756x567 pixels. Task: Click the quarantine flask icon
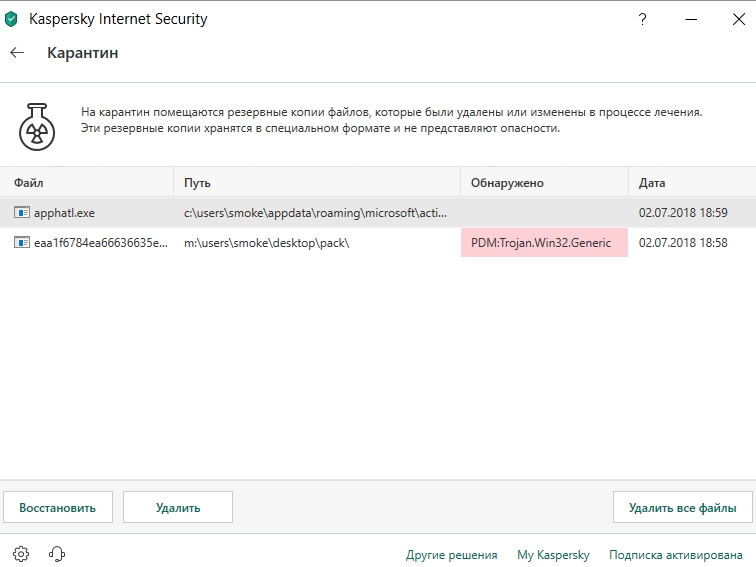37,125
